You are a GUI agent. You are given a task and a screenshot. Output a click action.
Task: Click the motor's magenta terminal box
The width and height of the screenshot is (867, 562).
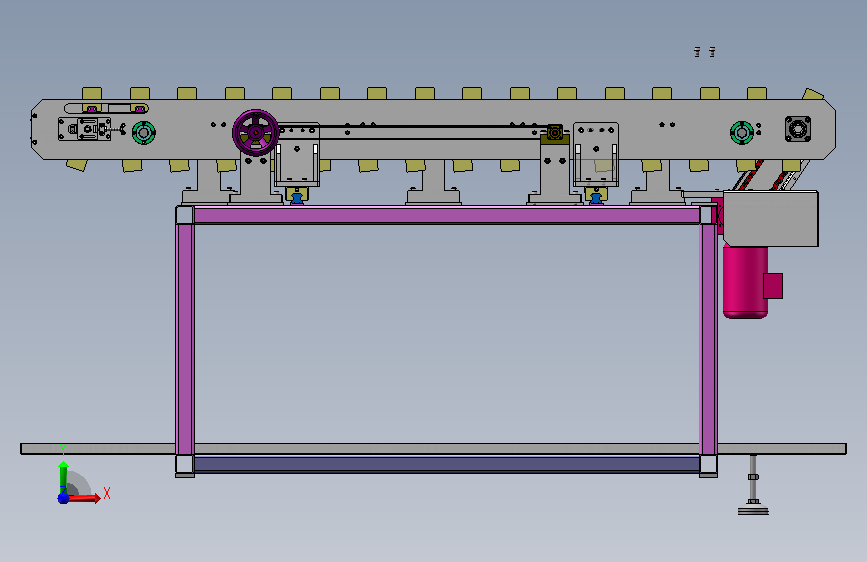click(773, 286)
